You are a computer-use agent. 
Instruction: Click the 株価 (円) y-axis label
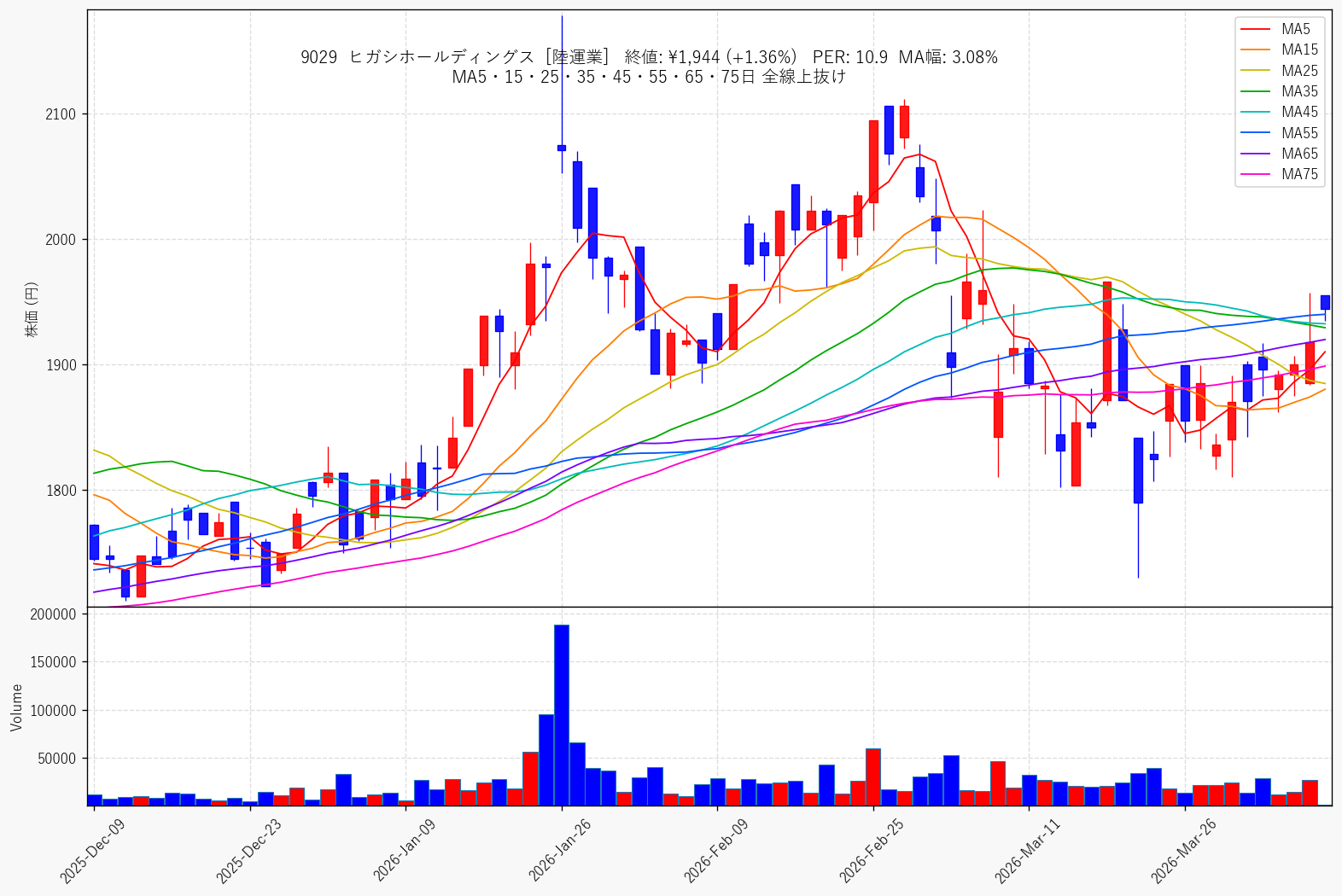pos(32,309)
